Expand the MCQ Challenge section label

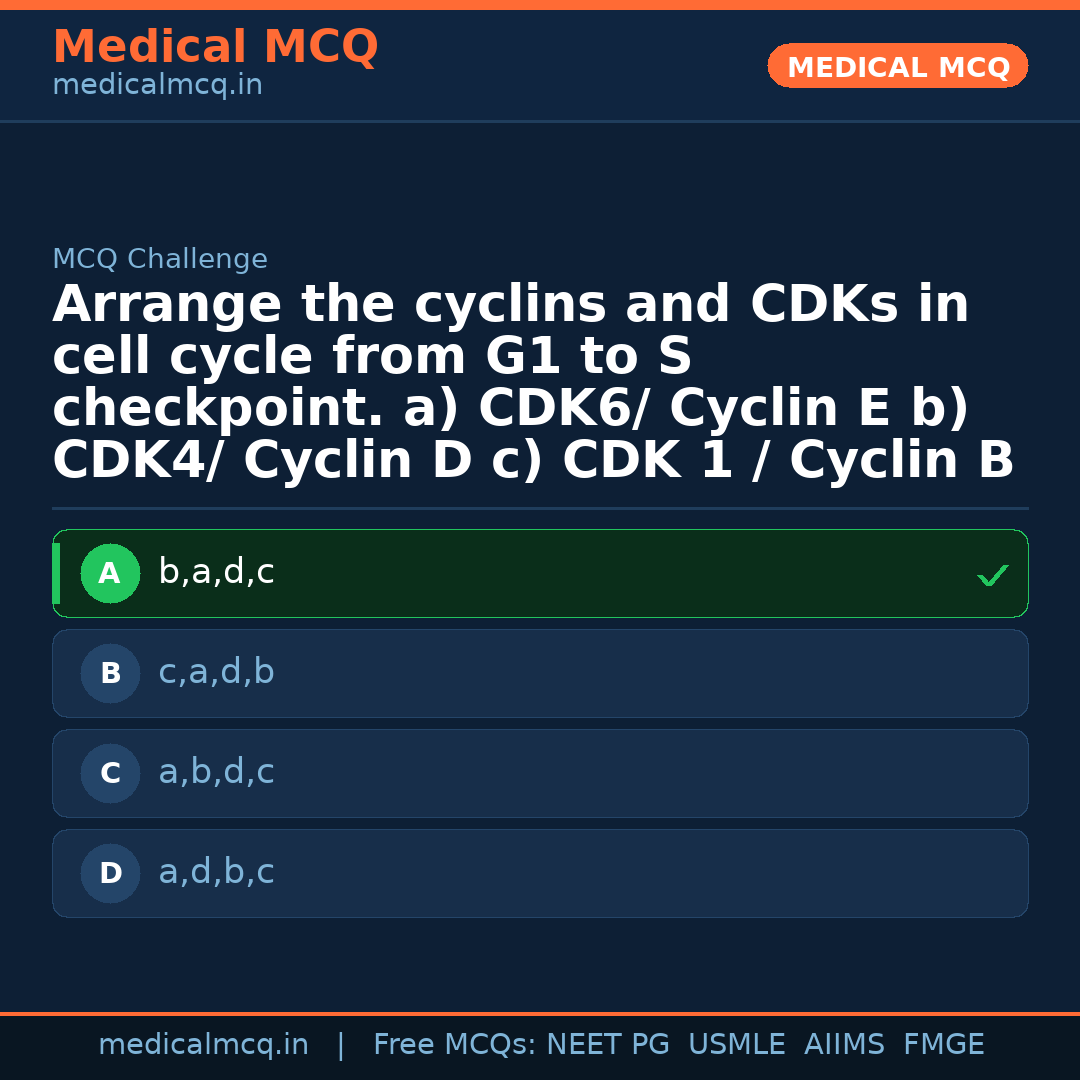160,258
